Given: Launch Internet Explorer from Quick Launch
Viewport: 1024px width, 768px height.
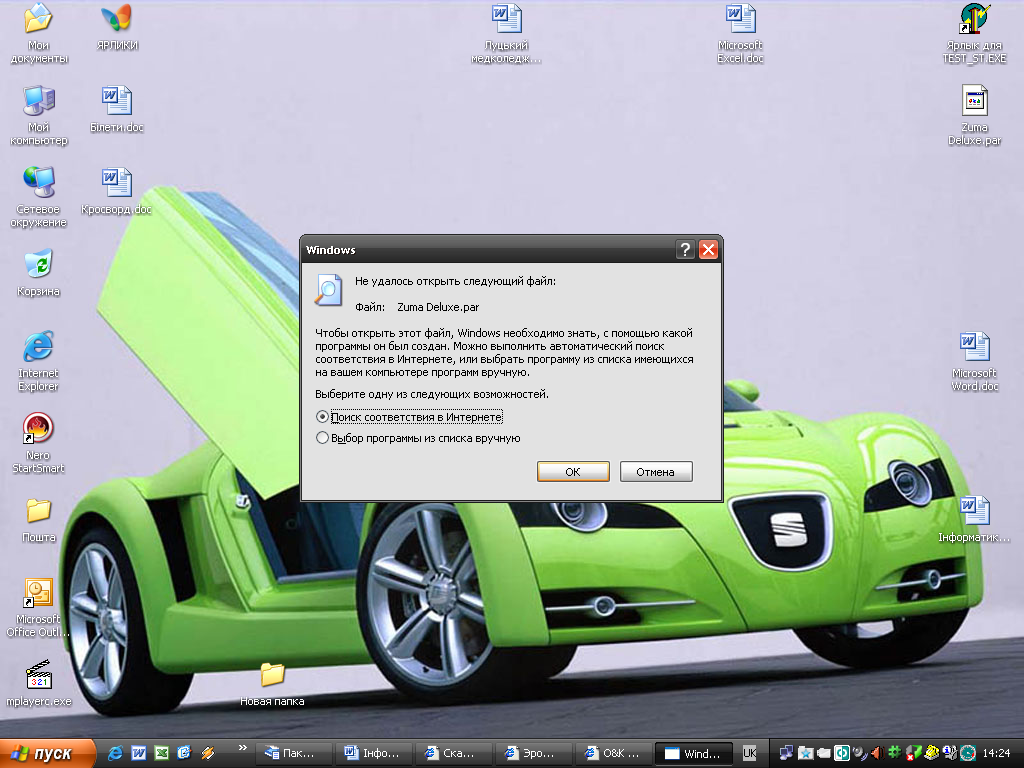Looking at the screenshot, I should tap(116, 753).
